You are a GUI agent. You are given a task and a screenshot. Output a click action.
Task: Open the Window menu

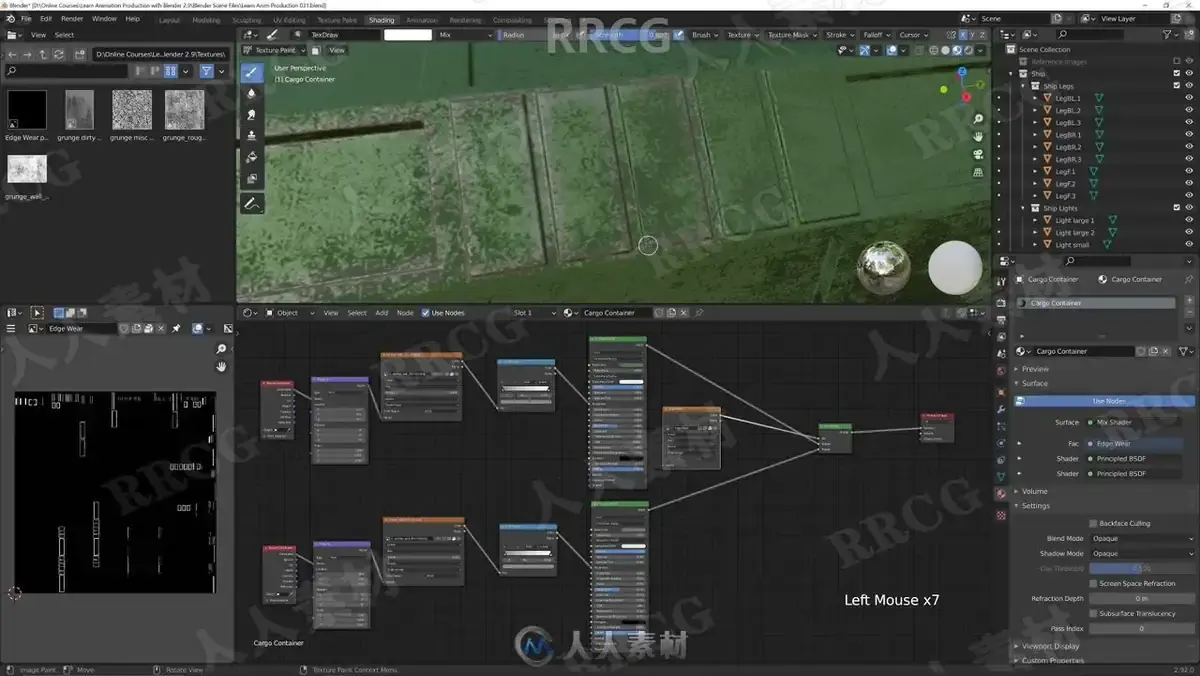(x=104, y=18)
